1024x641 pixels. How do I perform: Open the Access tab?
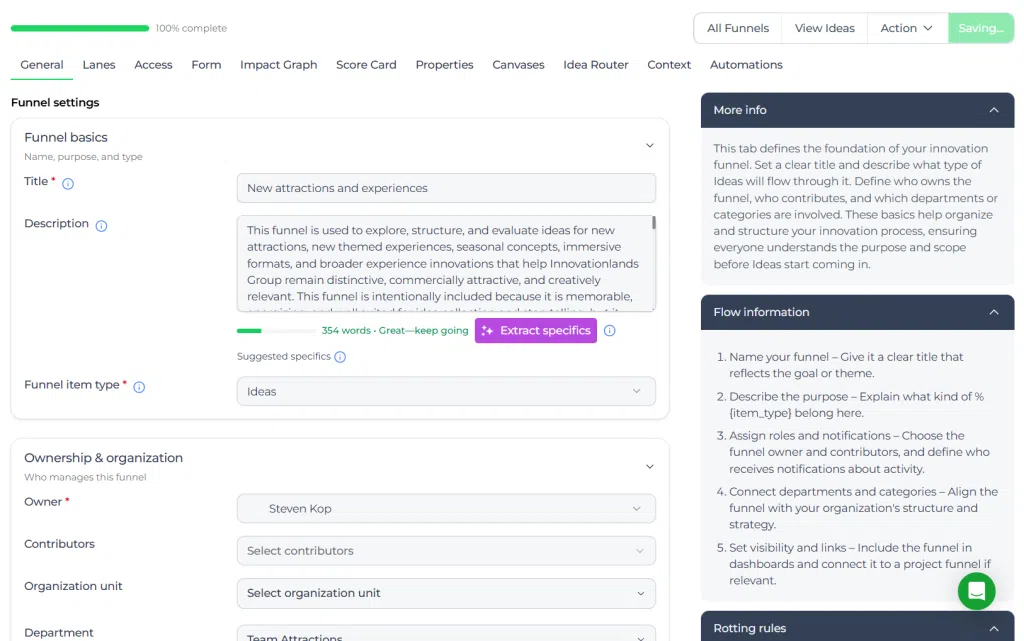coord(153,65)
